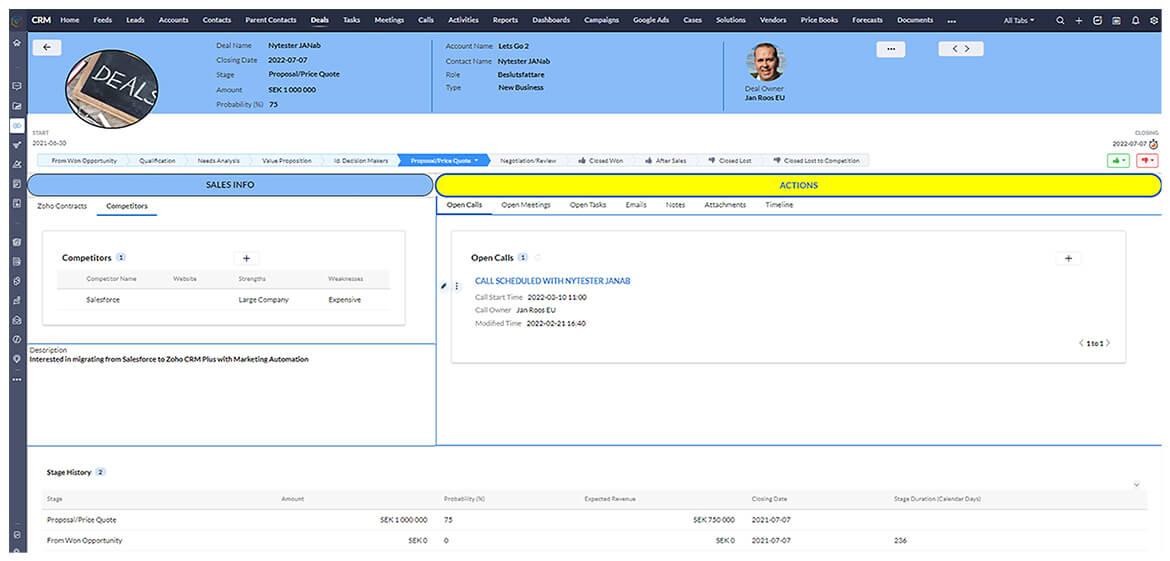Add a new competitor with plus icon
Image resolution: width=1170 pixels, height=561 pixels.
click(x=246, y=258)
